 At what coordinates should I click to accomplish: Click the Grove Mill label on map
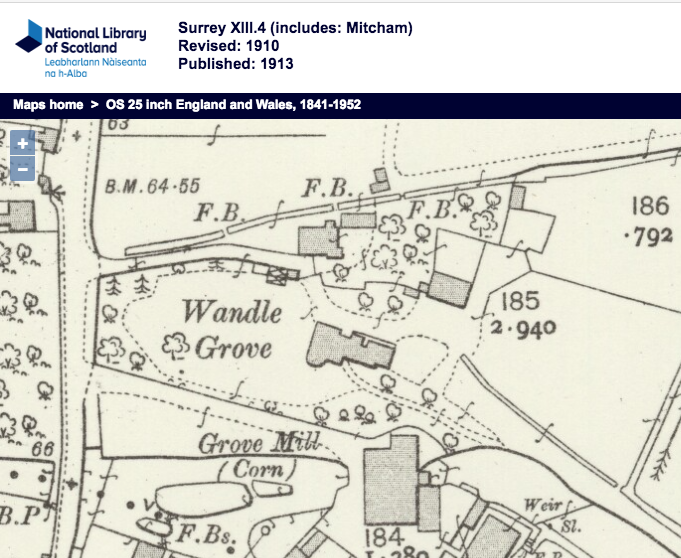coord(246,444)
